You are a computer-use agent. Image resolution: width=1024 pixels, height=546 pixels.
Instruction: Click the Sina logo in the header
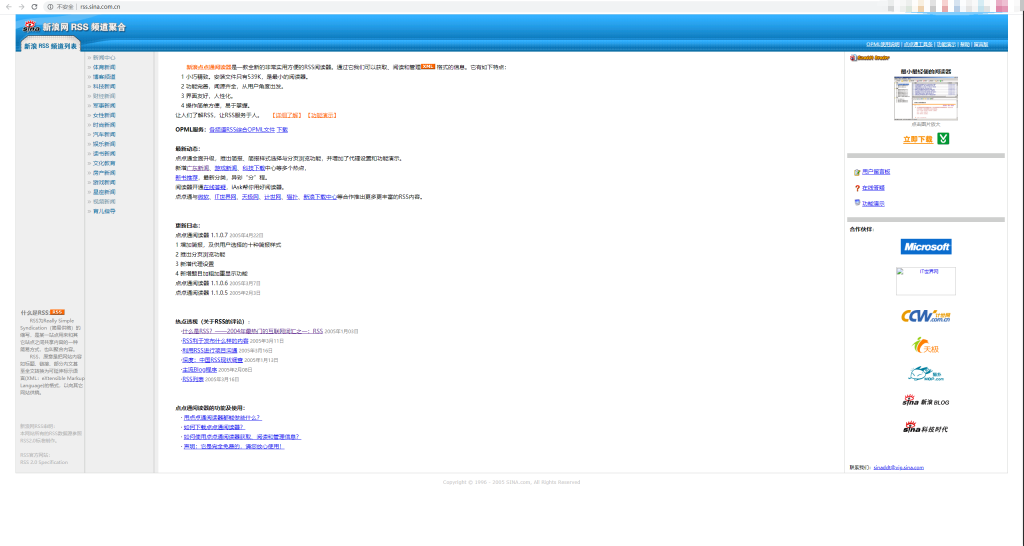(x=33, y=27)
